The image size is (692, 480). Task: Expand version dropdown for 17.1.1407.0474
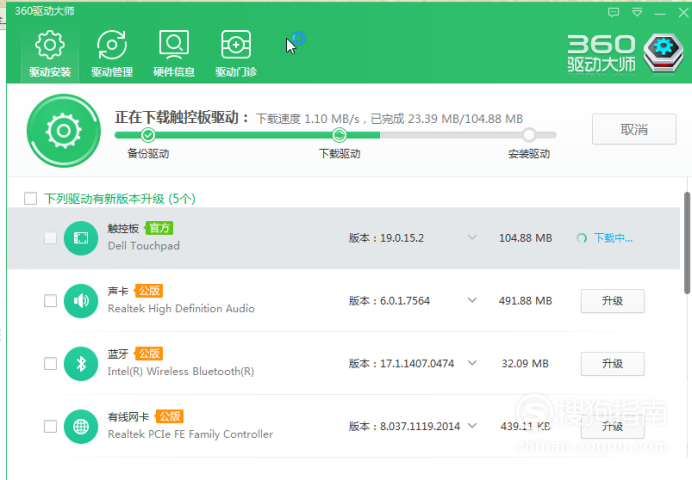(x=472, y=363)
